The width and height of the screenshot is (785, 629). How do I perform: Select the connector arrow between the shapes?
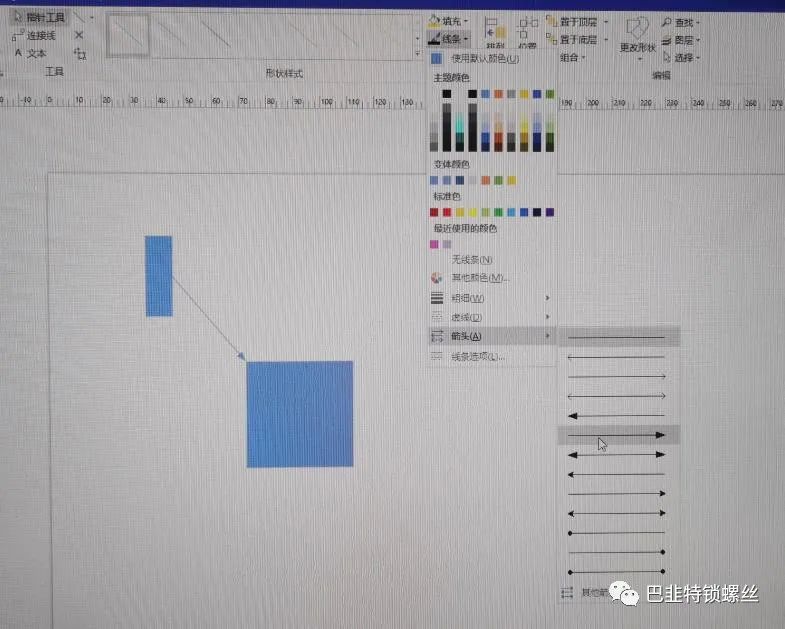click(208, 318)
